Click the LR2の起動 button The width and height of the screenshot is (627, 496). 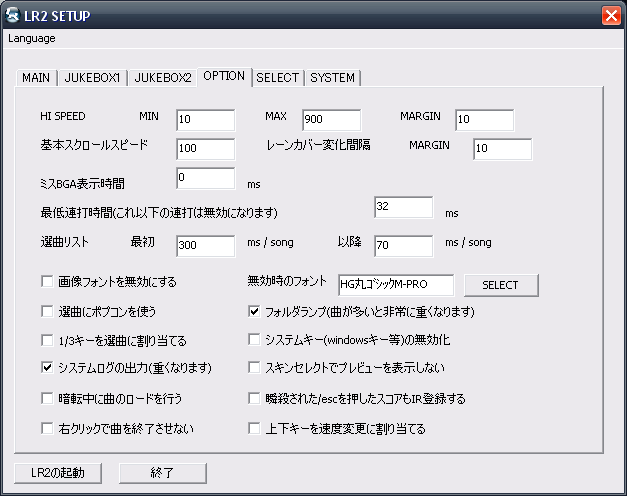tap(58, 472)
